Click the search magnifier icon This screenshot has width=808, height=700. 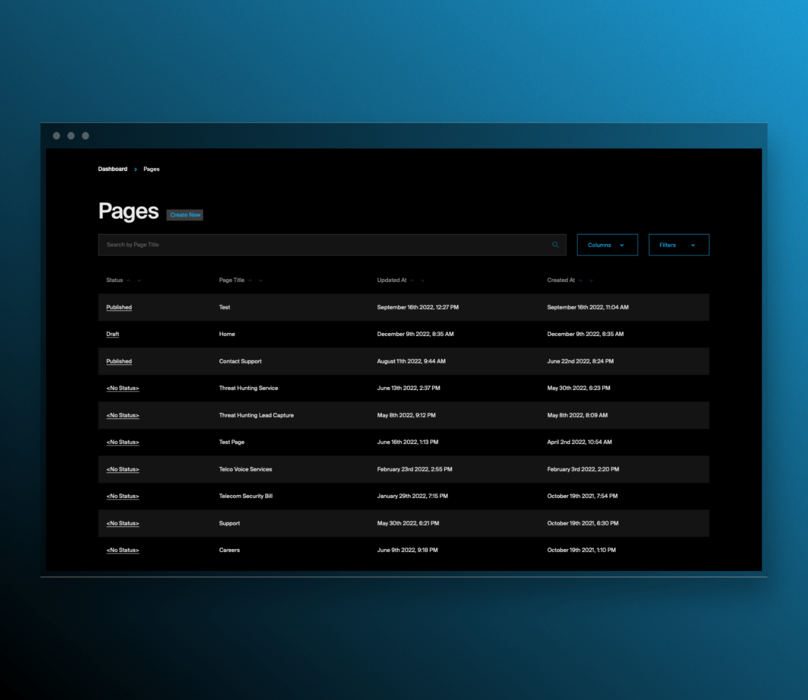(555, 245)
